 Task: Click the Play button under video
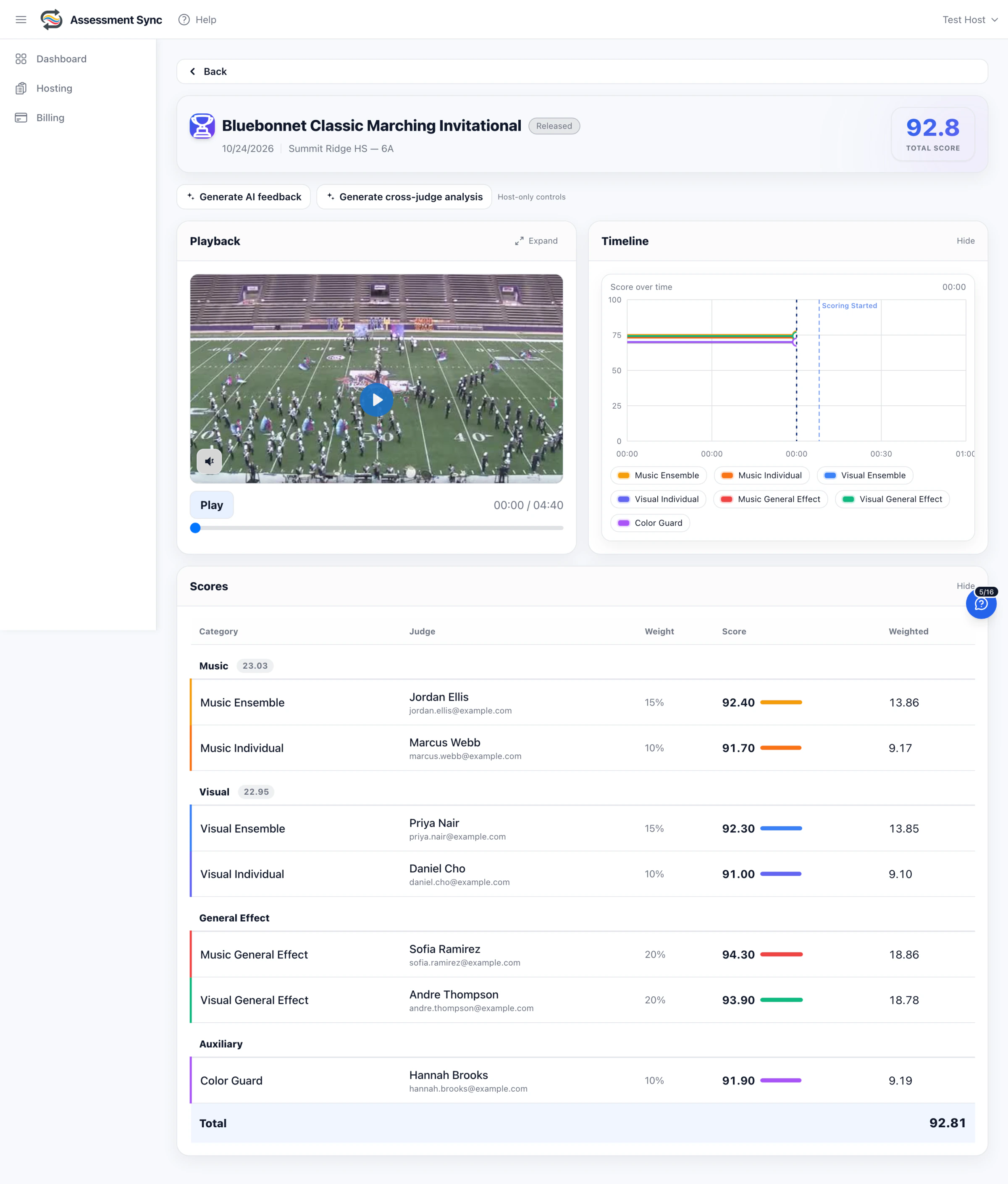point(211,504)
